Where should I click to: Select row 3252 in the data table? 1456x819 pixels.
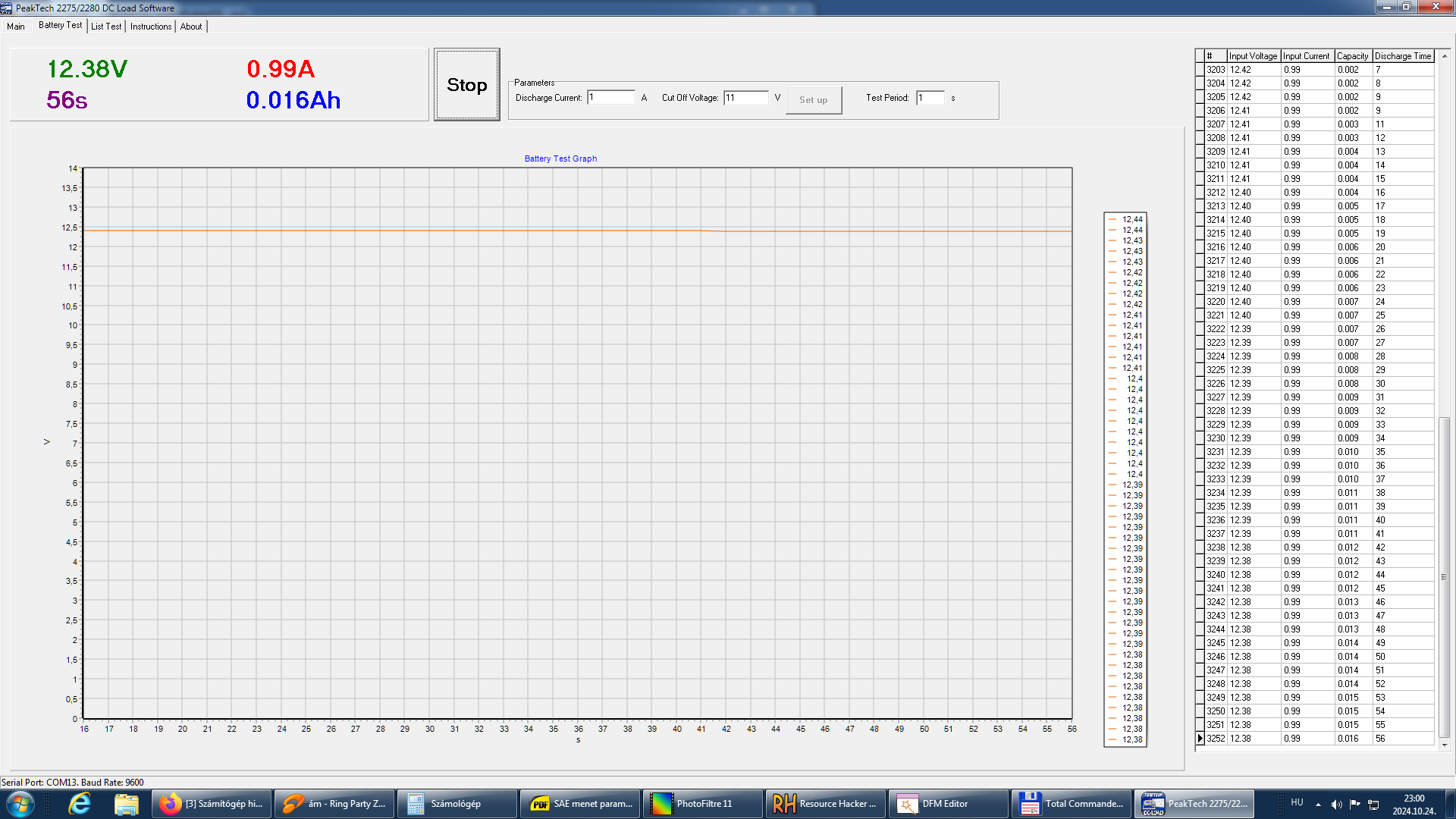click(1216, 739)
